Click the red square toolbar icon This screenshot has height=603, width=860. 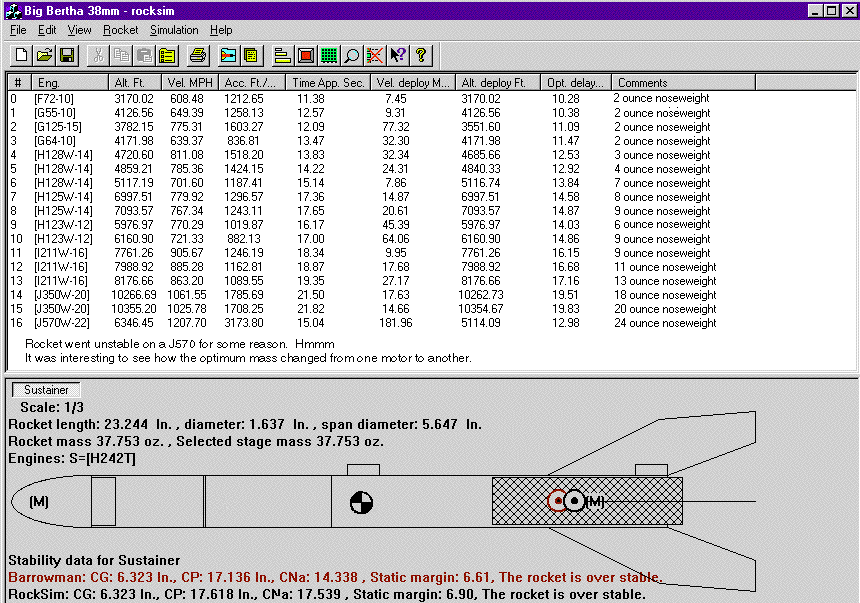tap(306, 55)
